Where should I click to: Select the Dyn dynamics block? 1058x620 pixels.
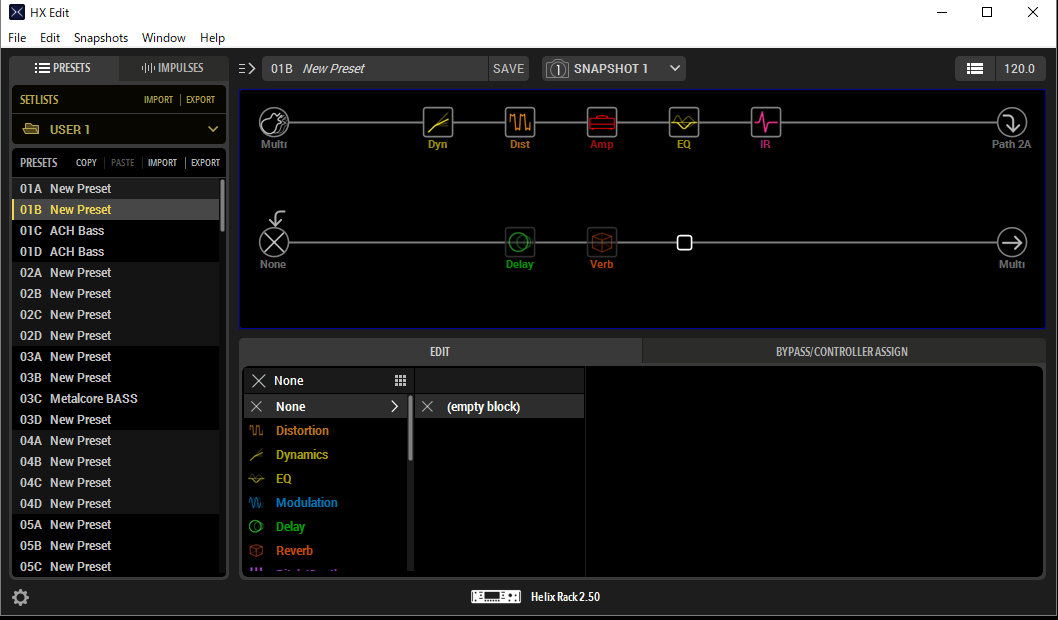click(438, 123)
